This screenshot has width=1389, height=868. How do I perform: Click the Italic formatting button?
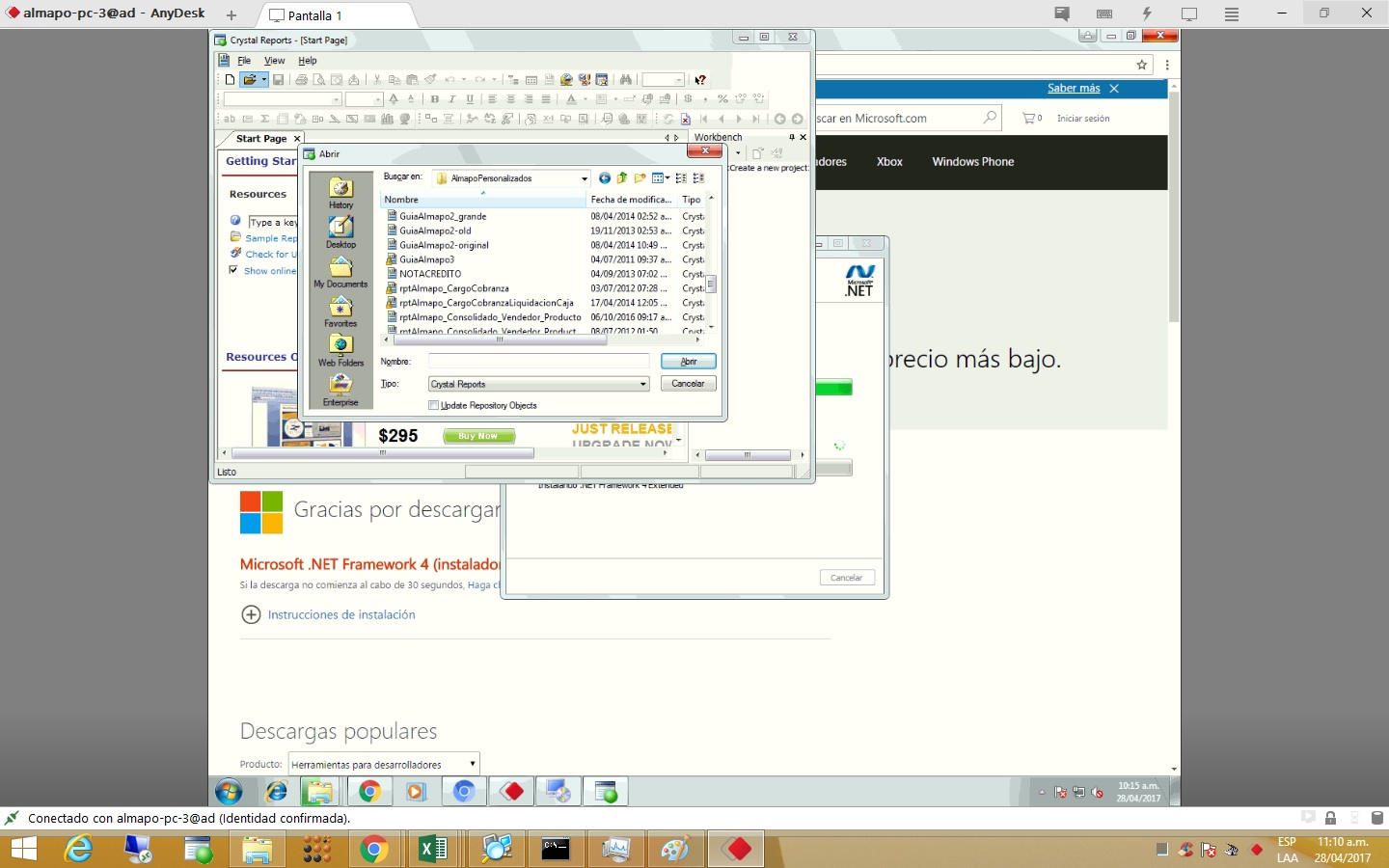coord(452,99)
